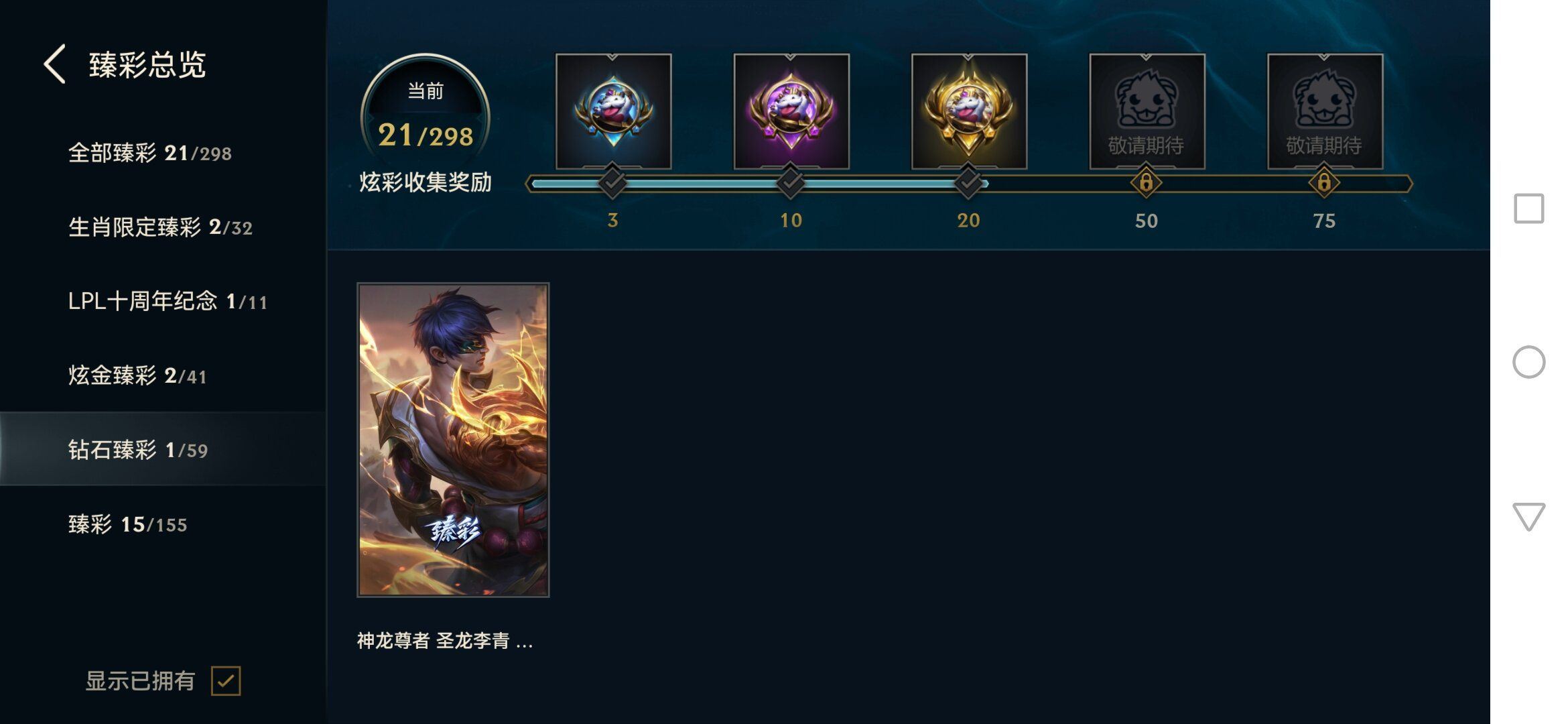This screenshot has width=1568, height=724.
Task: Toggle the 显示已拥有 checkbox
Action: pyautogui.click(x=226, y=681)
